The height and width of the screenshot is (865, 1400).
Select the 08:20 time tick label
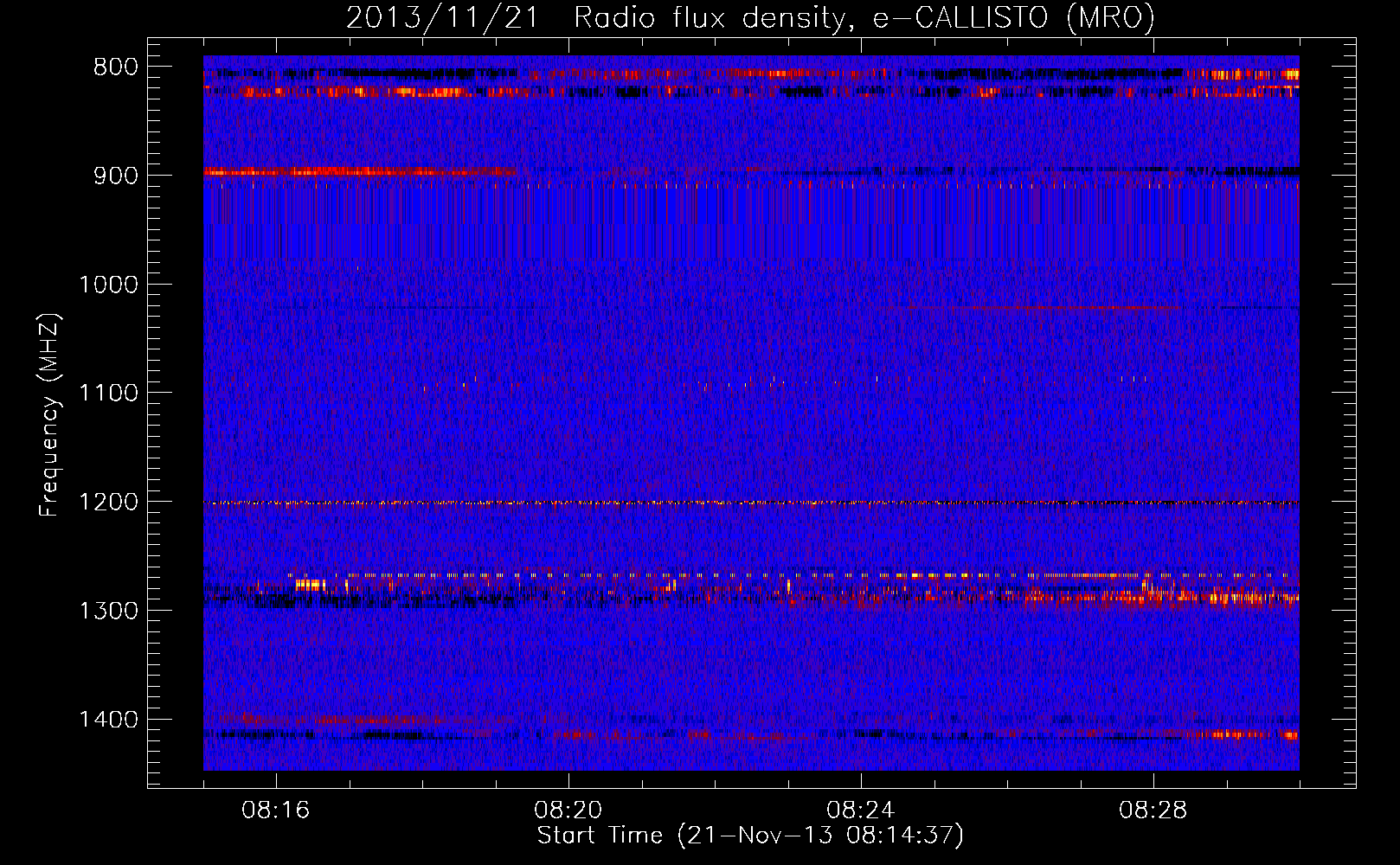click(568, 811)
